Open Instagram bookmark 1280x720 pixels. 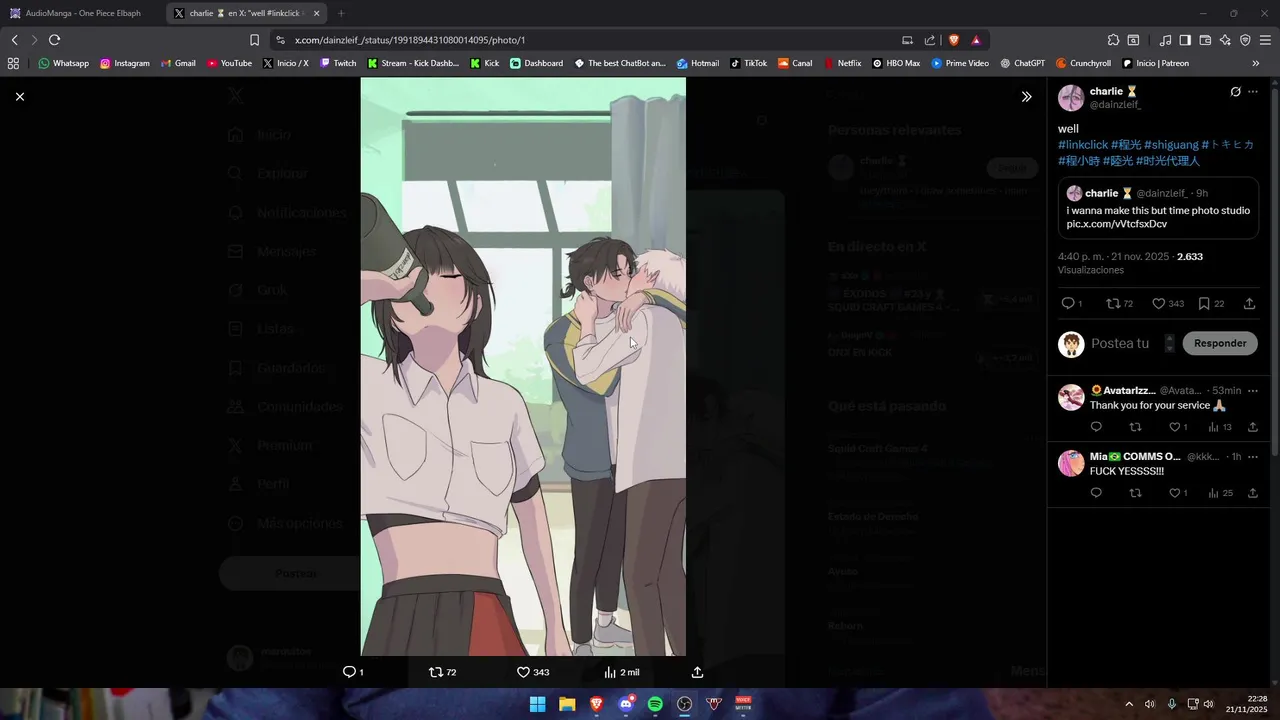pyautogui.click(x=125, y=63)
